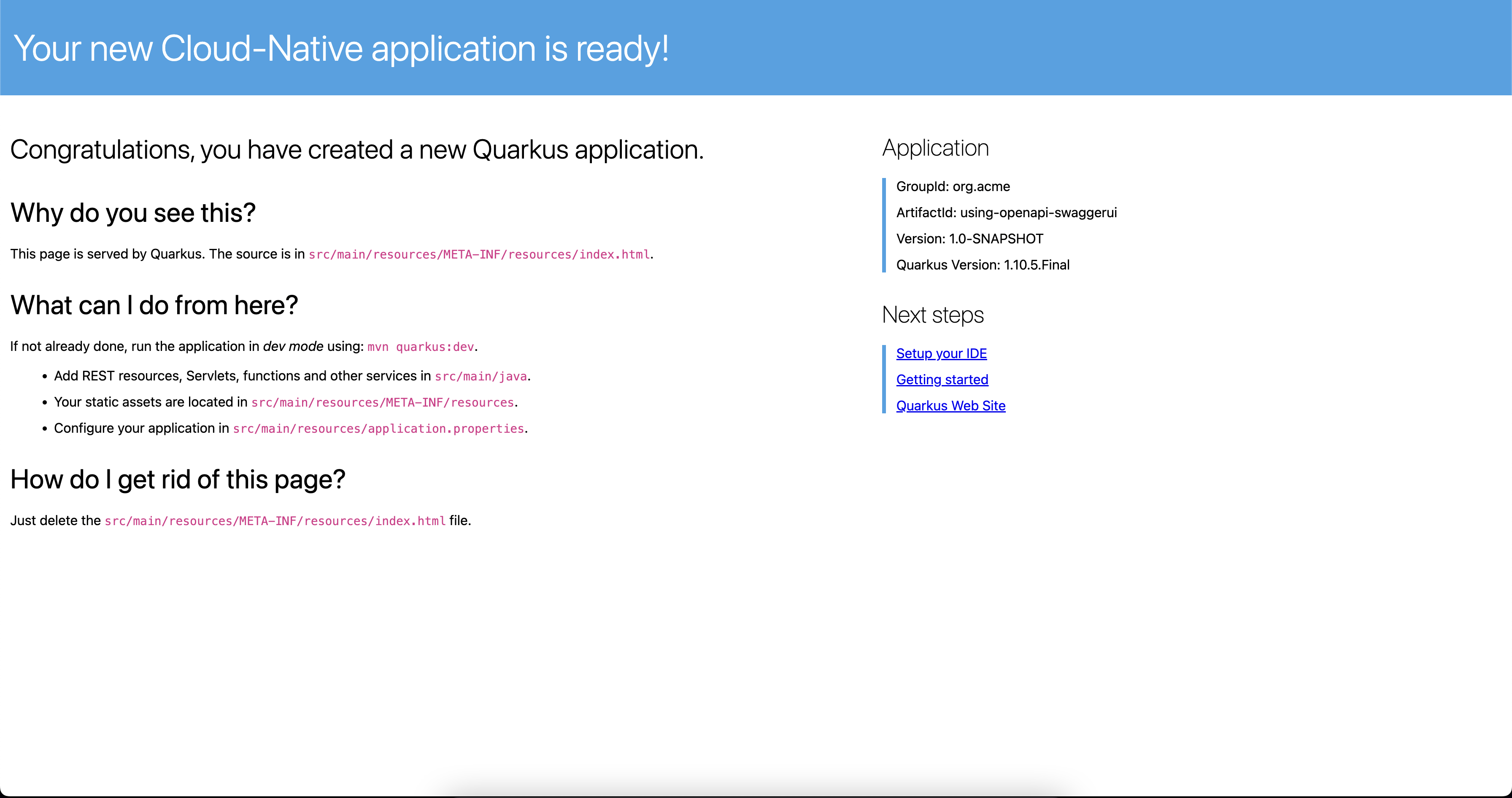Select the index.html source path text
1512x798 pixels.
[x=480, y=255]
